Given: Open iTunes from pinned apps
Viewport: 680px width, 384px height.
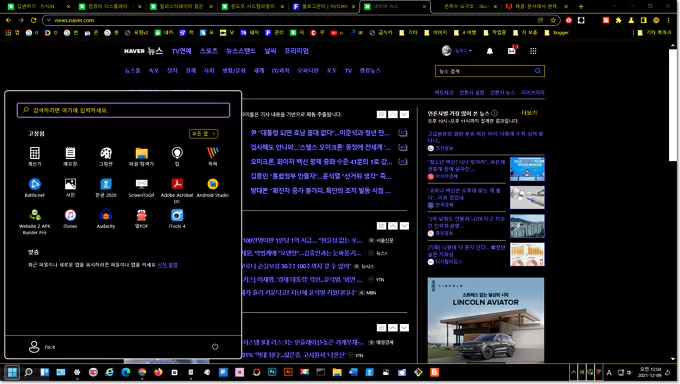Looking at the screenshot, I should click(x=70, y=219).
